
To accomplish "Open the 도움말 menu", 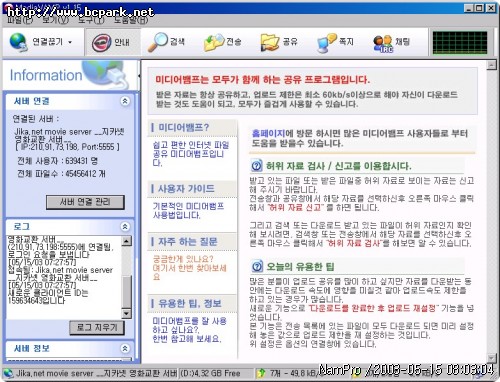I will pos(131,20).
